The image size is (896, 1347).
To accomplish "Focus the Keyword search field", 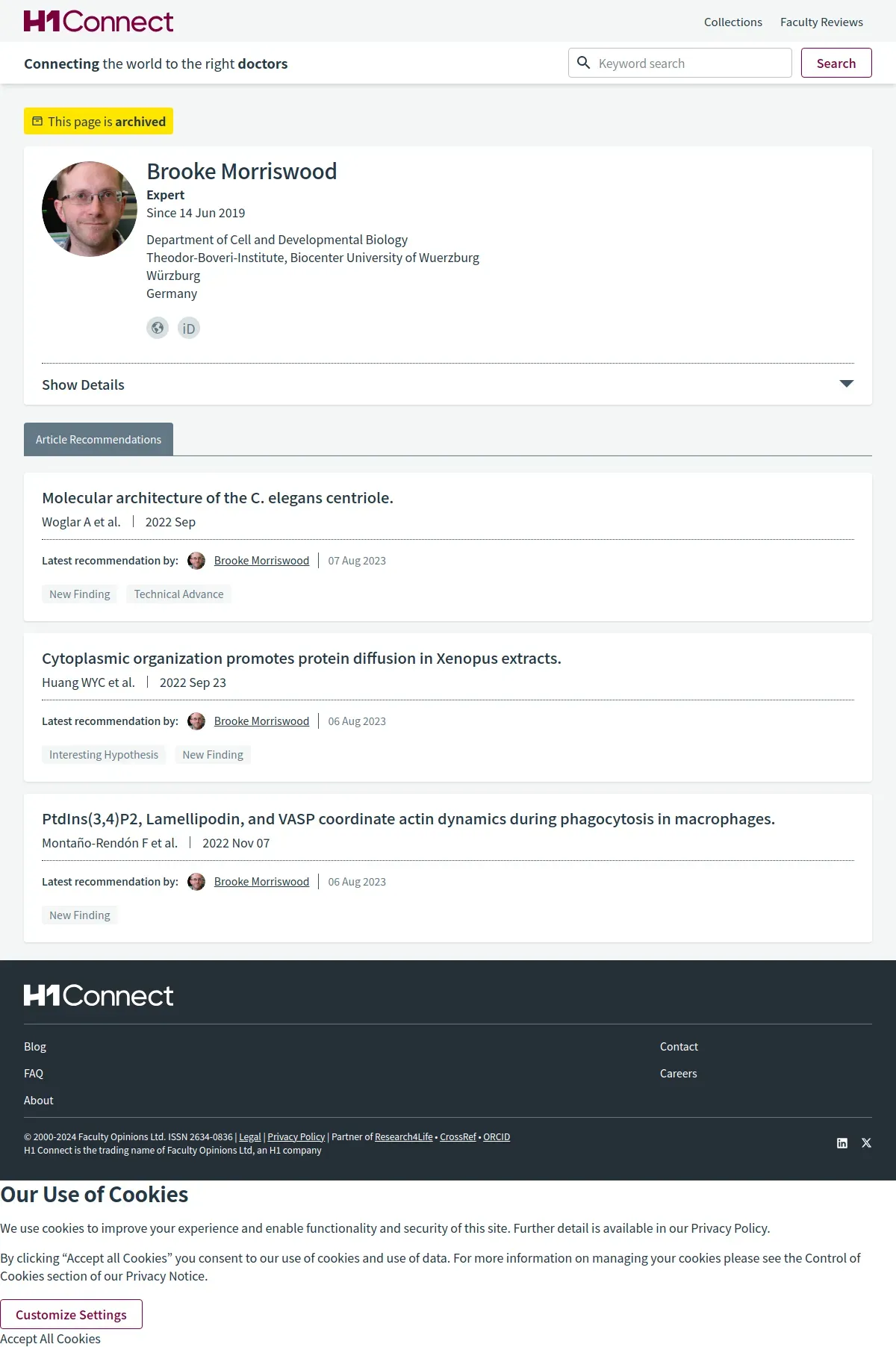I will 691,63.
